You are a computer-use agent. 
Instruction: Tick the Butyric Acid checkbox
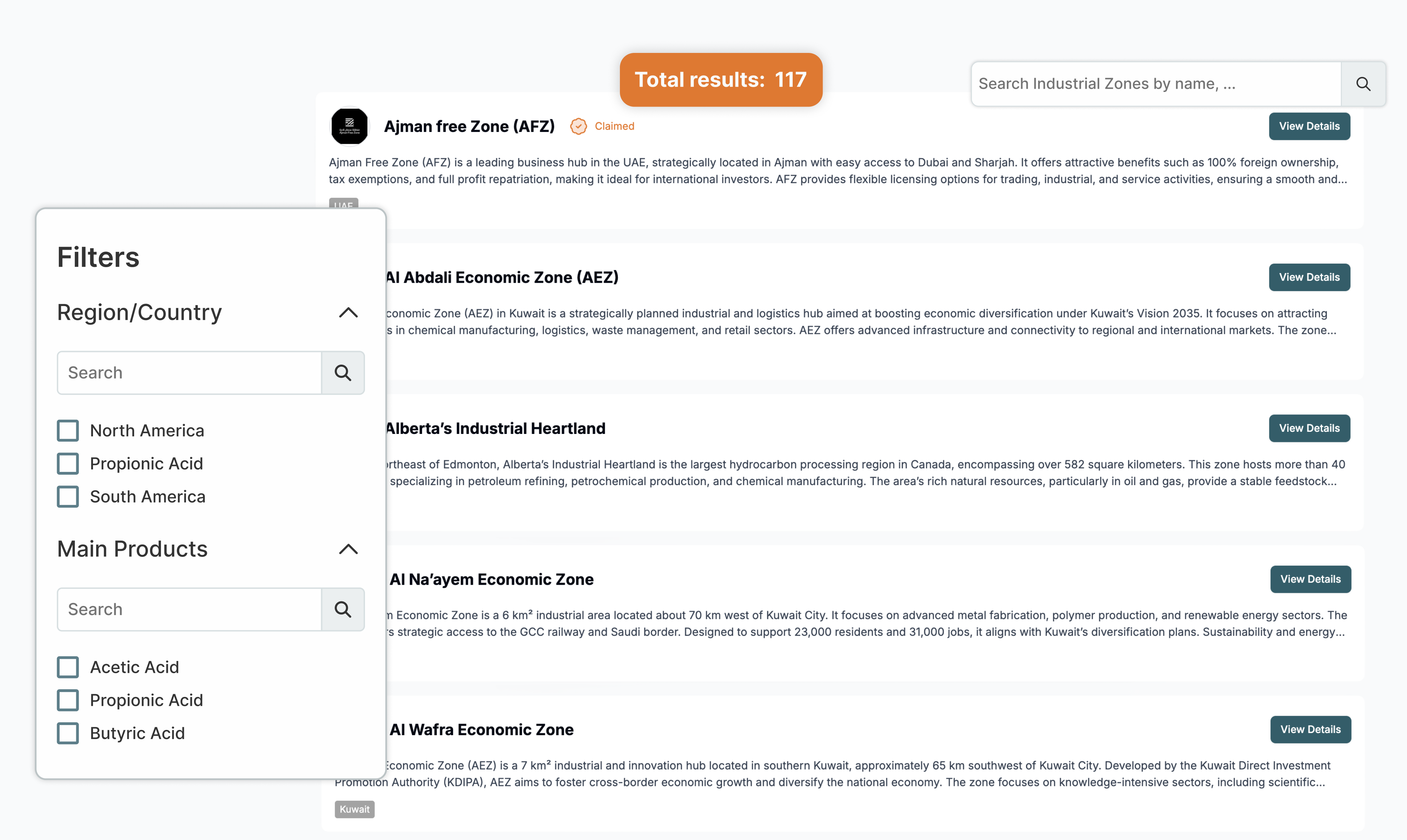point(68,733)
